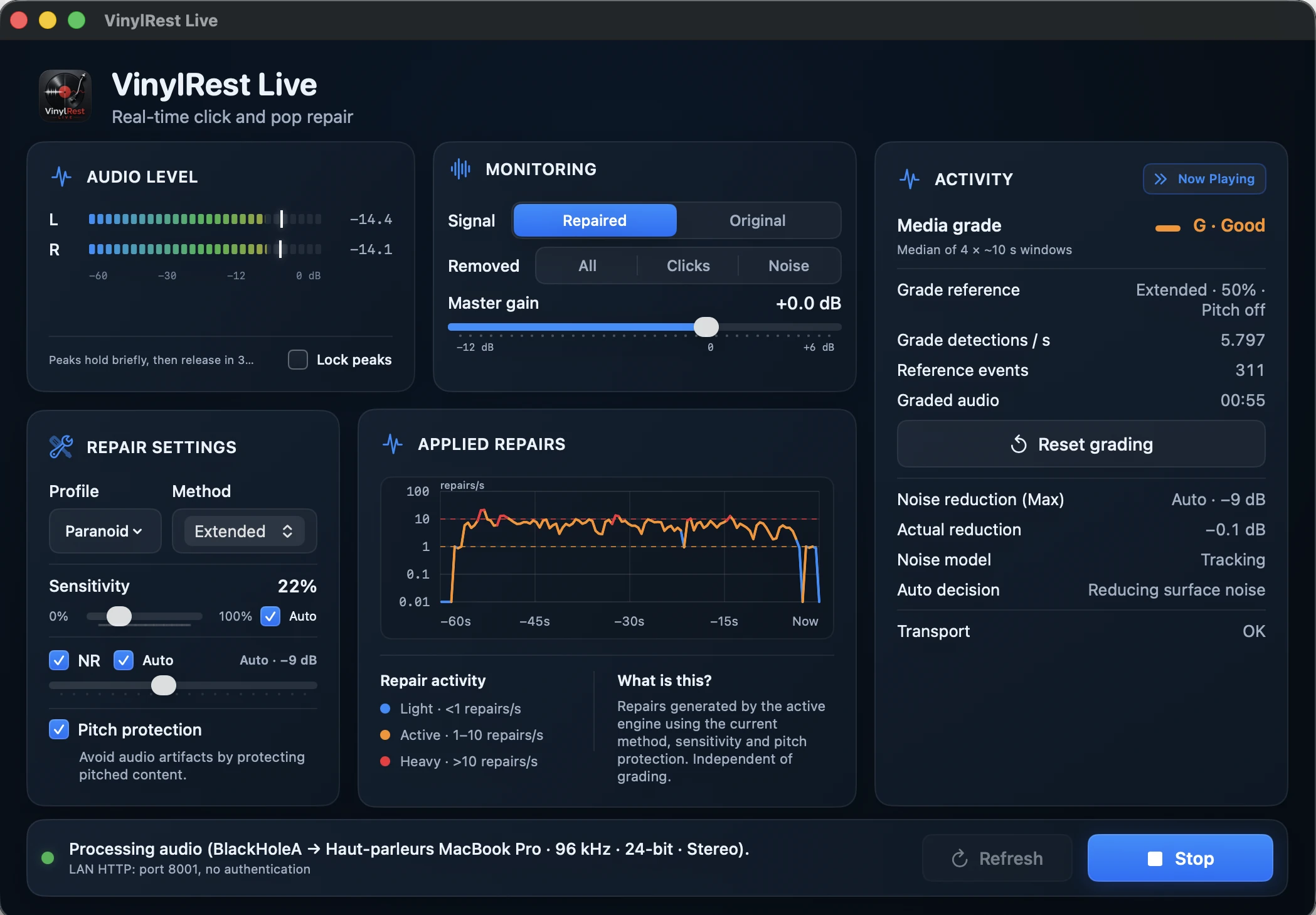This screenshot has width=1316, height=915.
Task: Click the Stop processing button
Action: 1180,859
